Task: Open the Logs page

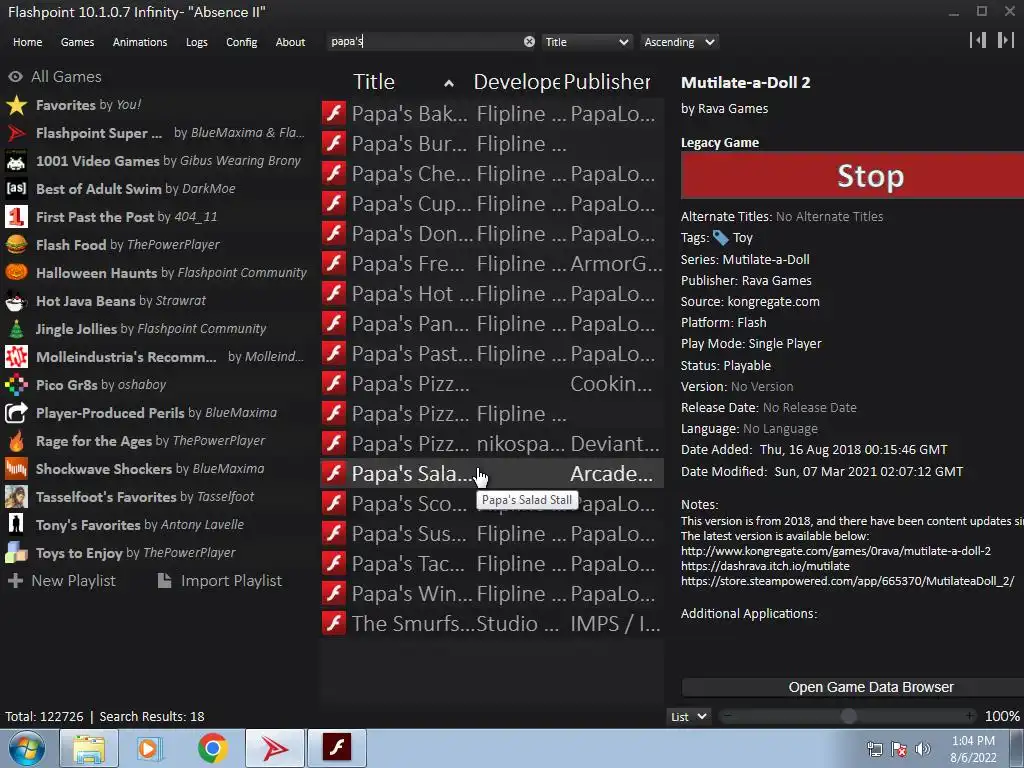Action: [x=197, y=42]
